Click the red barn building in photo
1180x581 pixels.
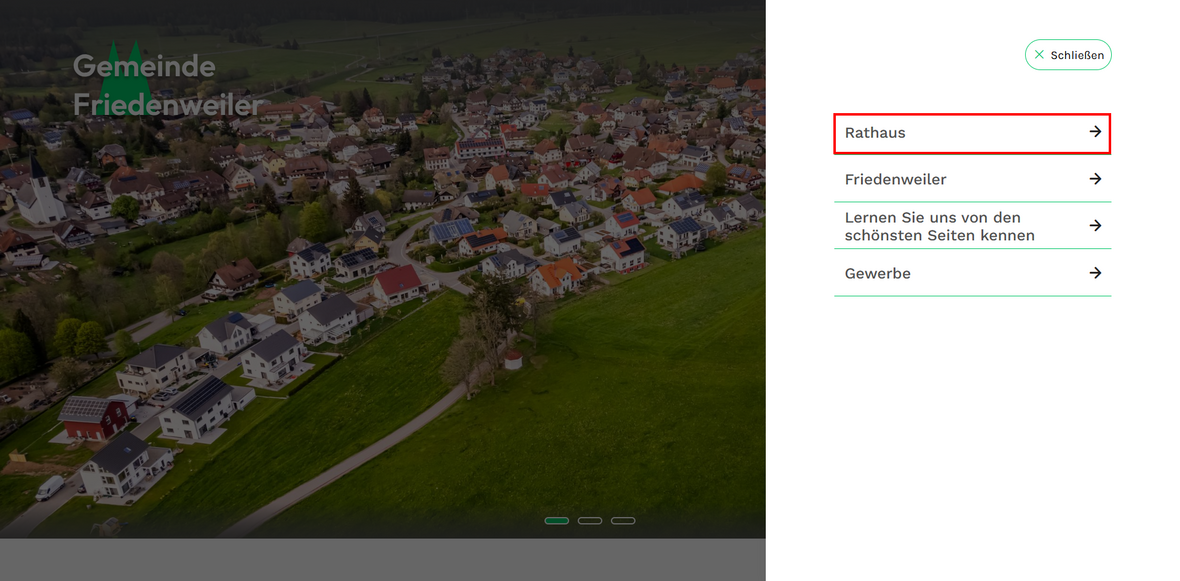(94, 418)
